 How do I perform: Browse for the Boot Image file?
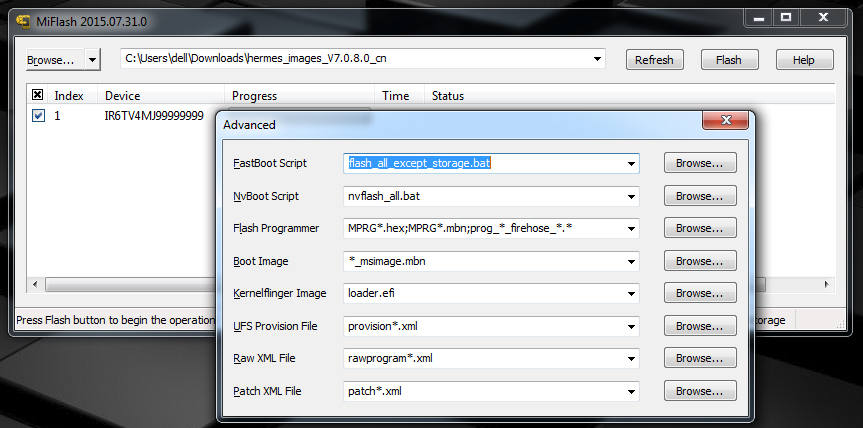(x=700, y=261)
